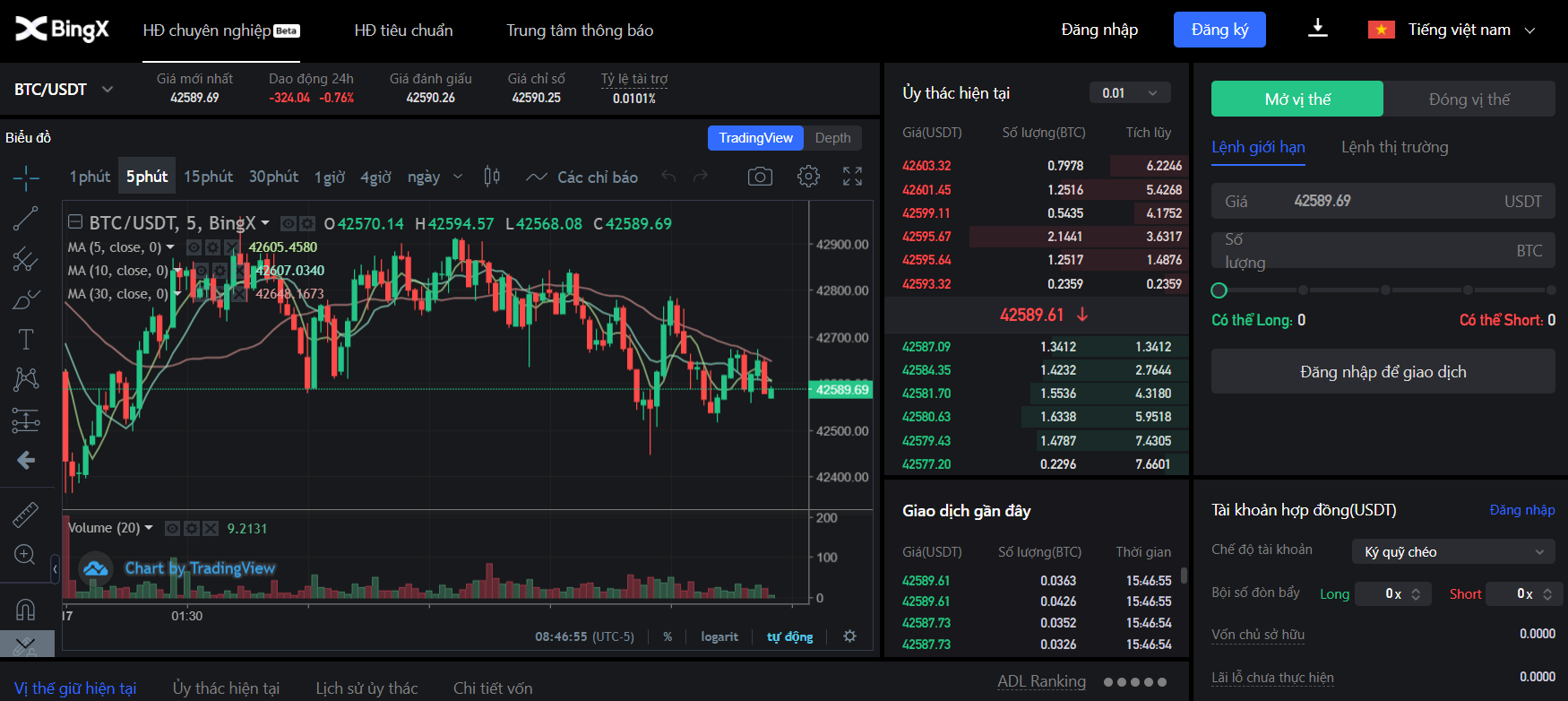Expand the Volume (20) indicator menu
The width and height of the screenshot is (1568, 701).
tap(149, 528)
